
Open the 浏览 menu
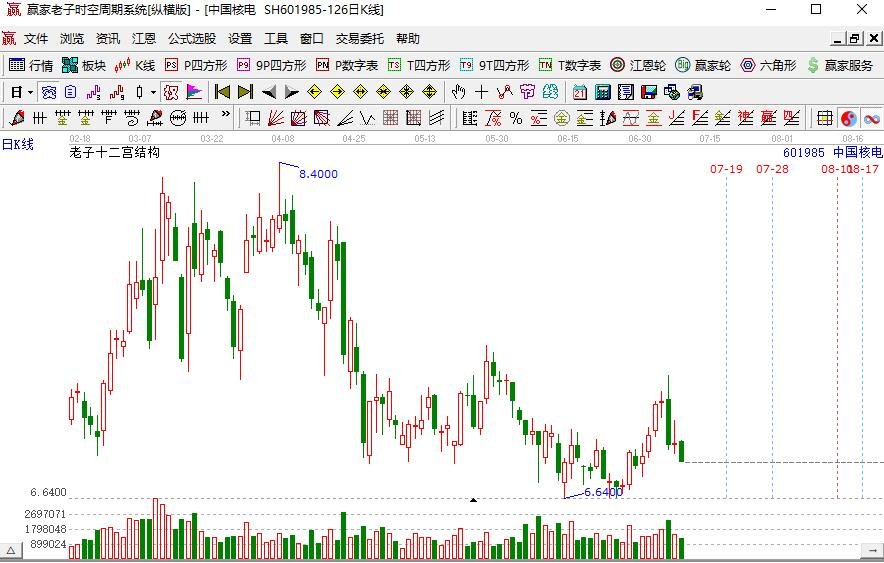pyautogui.click(x=72, y=39)
